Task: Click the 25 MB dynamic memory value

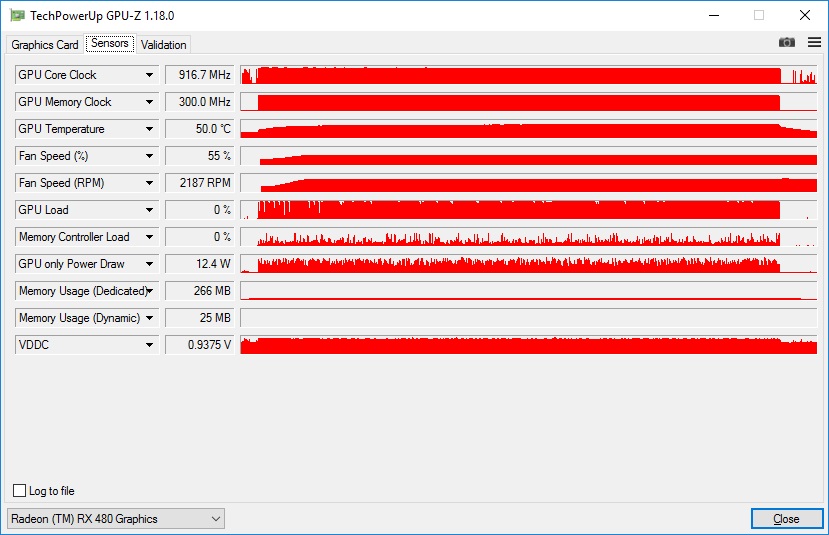Action: (x=200, y=318)
